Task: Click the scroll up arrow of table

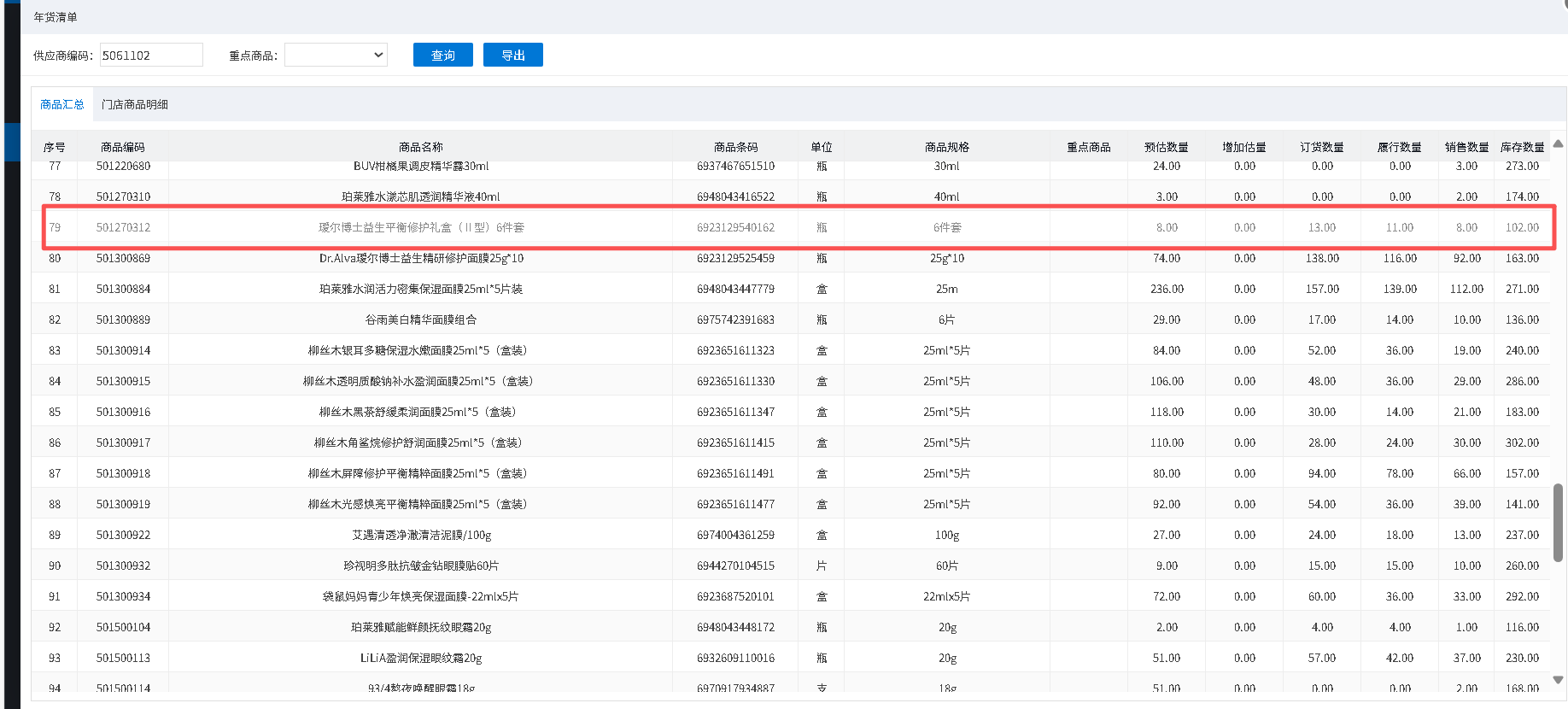Action: coord(1558,144)
